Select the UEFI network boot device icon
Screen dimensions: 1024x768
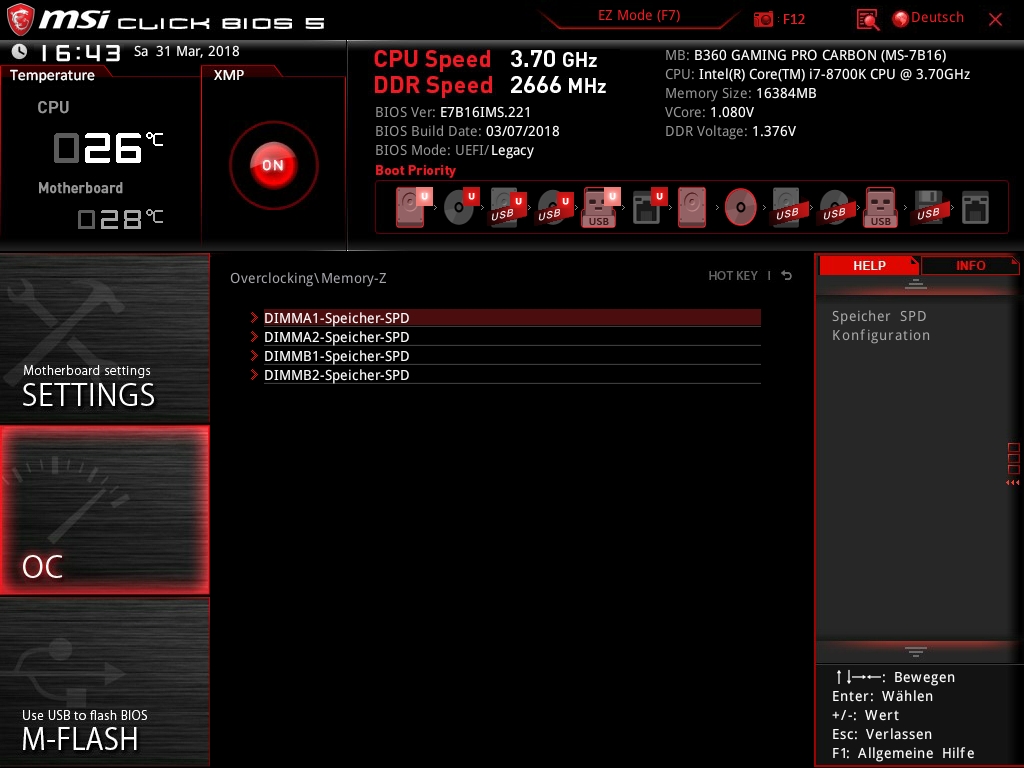coord(649,207)
